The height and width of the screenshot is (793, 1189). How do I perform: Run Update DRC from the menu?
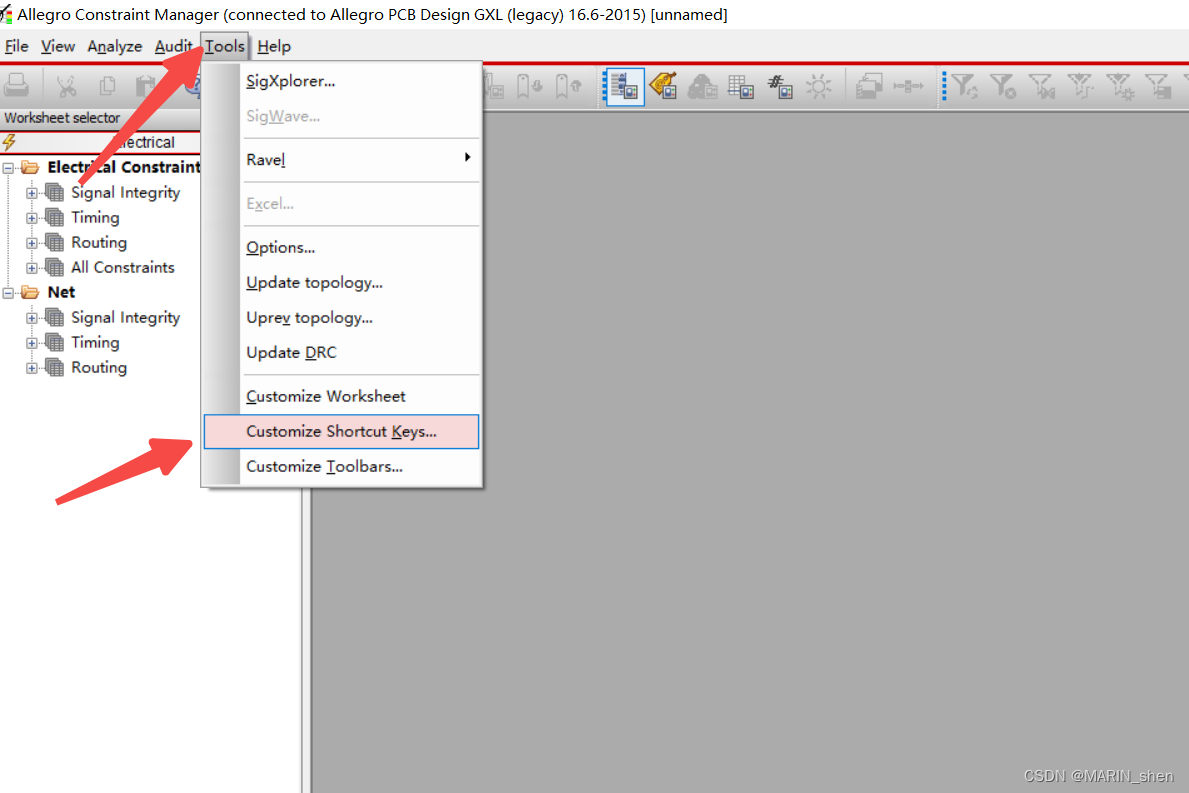pos(341,352)
